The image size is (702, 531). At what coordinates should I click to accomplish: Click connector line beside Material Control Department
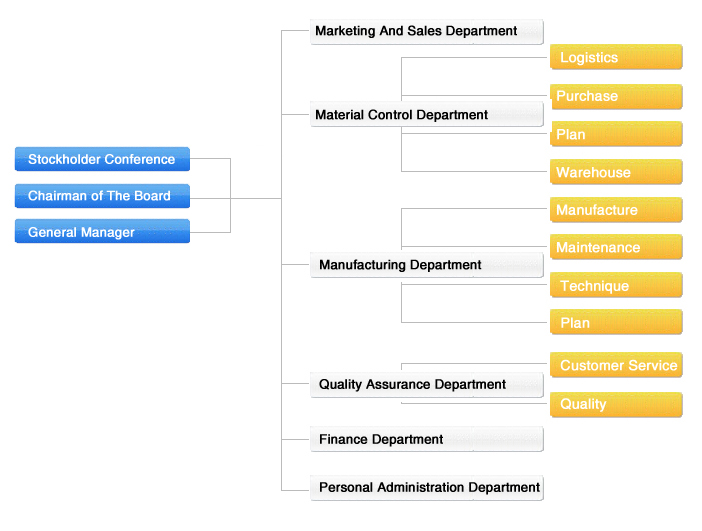[295, 115]
